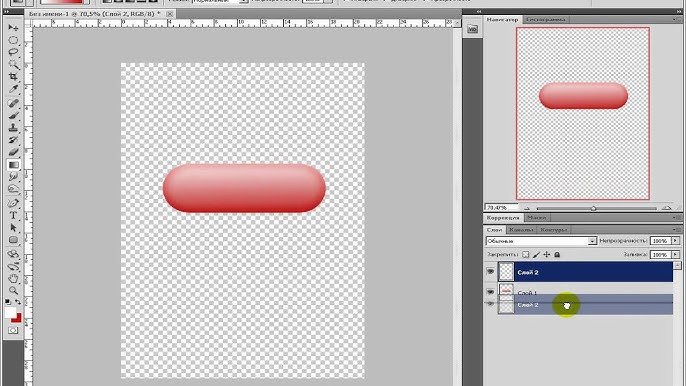Swap foreground and background colors
This screenshot has height=386, width=686.
point(18,302)
